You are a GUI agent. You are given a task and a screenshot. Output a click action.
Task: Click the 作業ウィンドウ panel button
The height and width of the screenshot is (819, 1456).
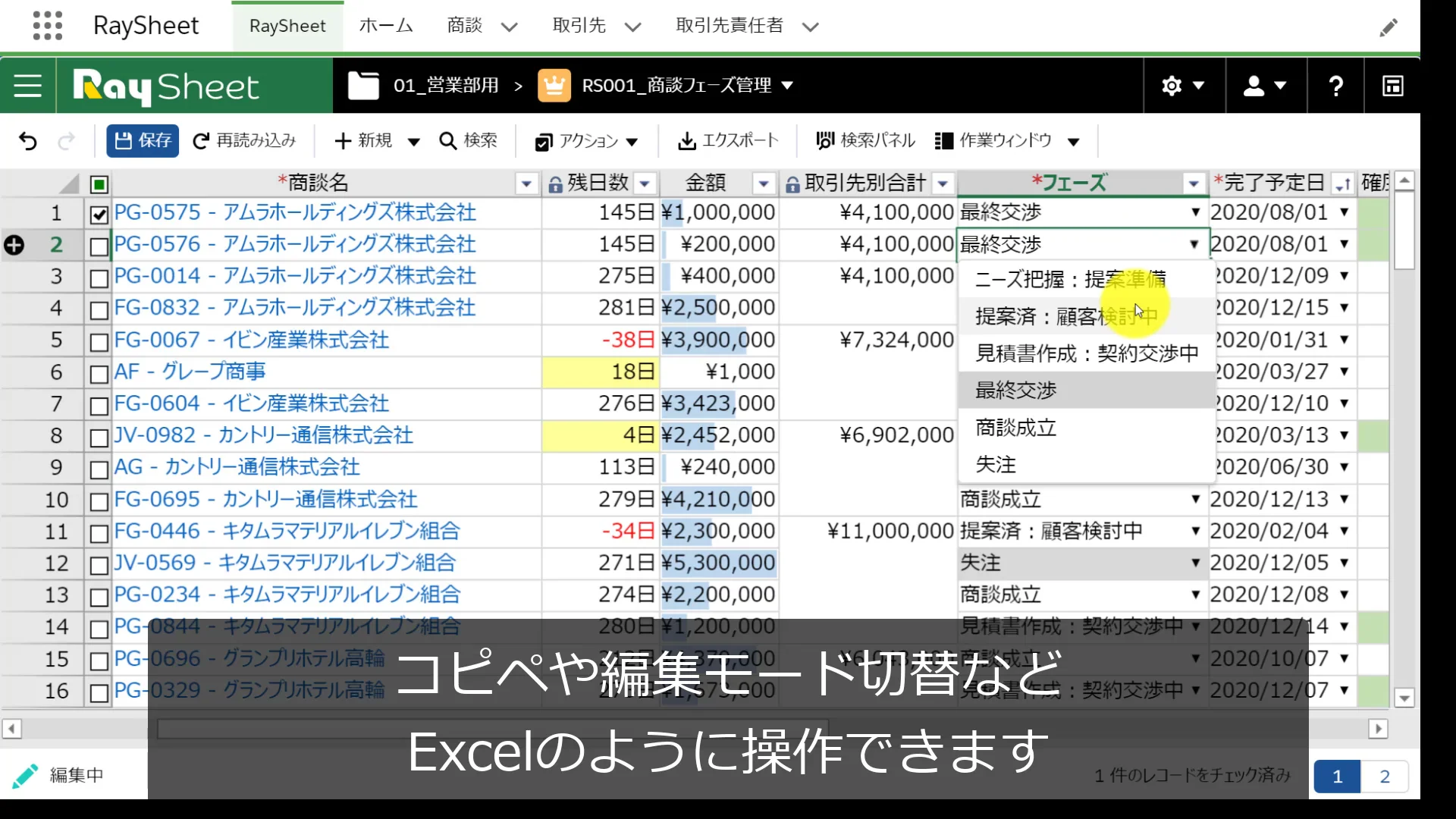tap(993, 141)
